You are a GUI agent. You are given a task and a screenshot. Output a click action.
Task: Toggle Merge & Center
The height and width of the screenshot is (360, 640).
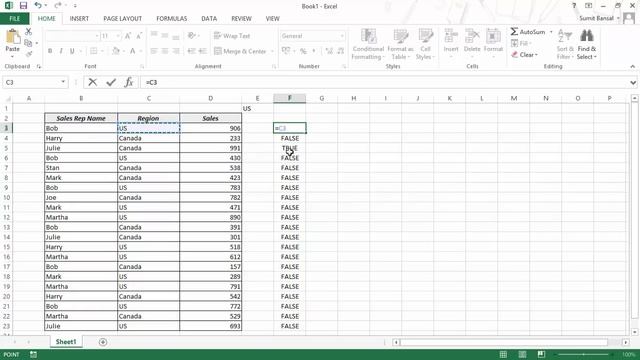240,51
